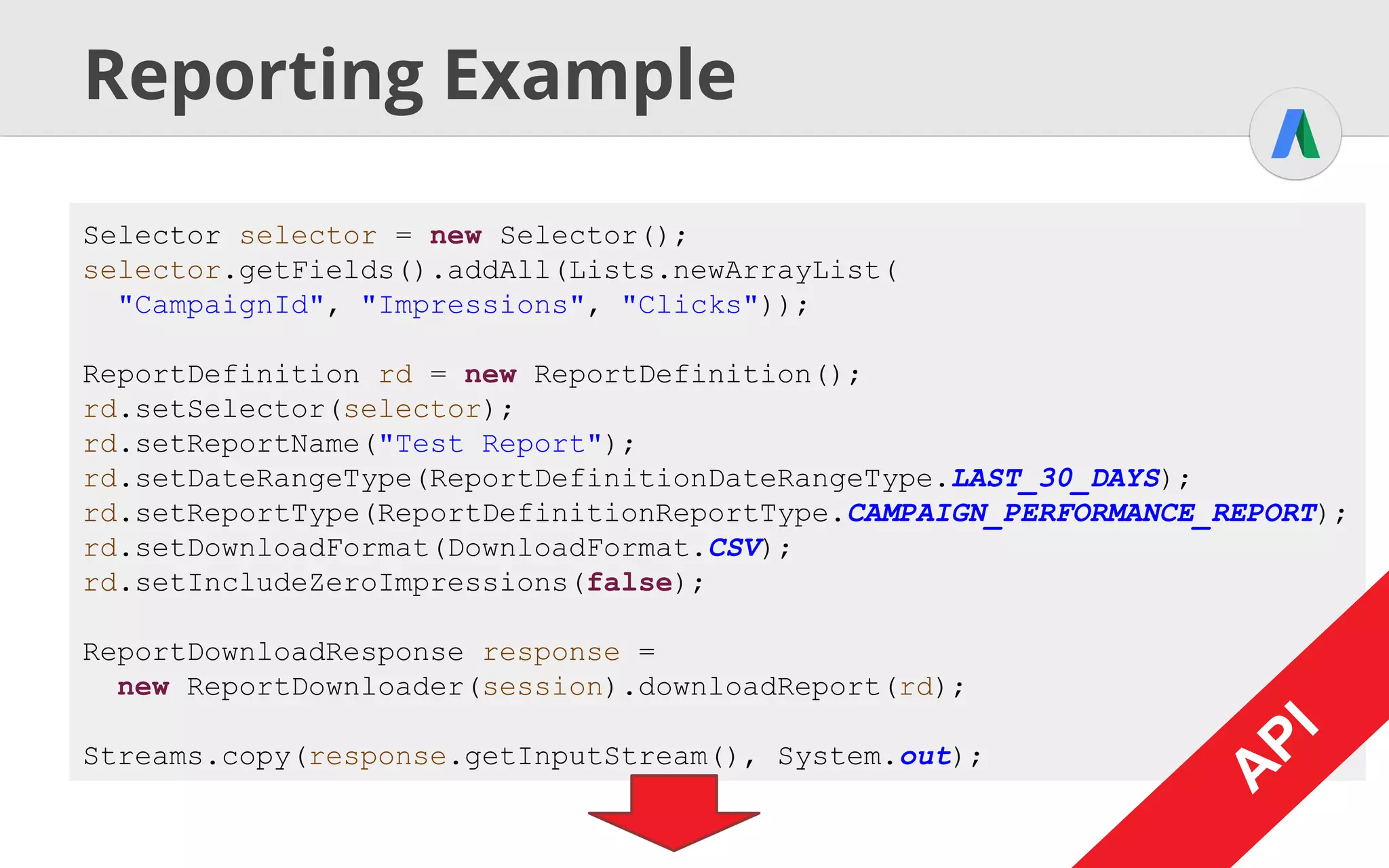Click the Streams.copy code line

click(x=532, y=756)
